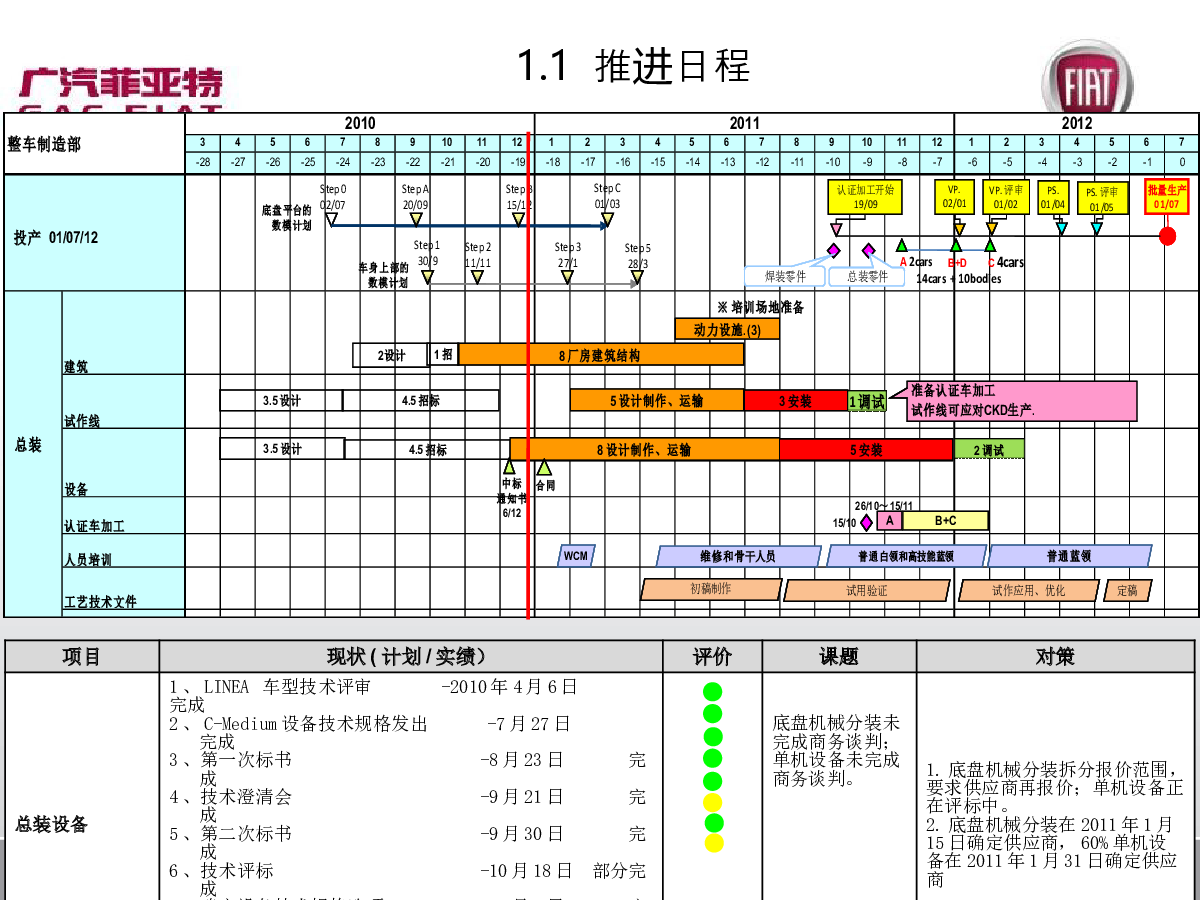The width and height of the screenshot is (1200, 900).
Task: Click the 中标通知书 triangle marker
Action: [x=509, y=466]
